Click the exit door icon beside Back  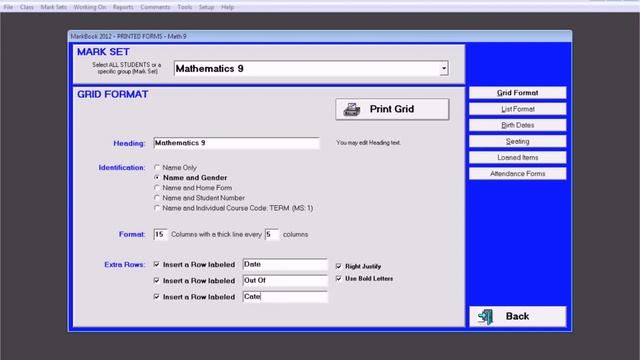[486, 317]
